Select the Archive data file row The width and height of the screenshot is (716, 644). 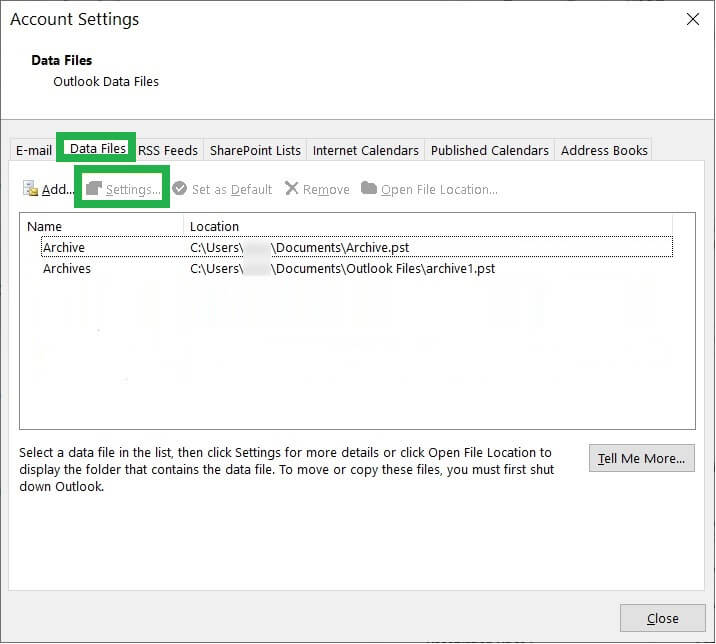357,247
